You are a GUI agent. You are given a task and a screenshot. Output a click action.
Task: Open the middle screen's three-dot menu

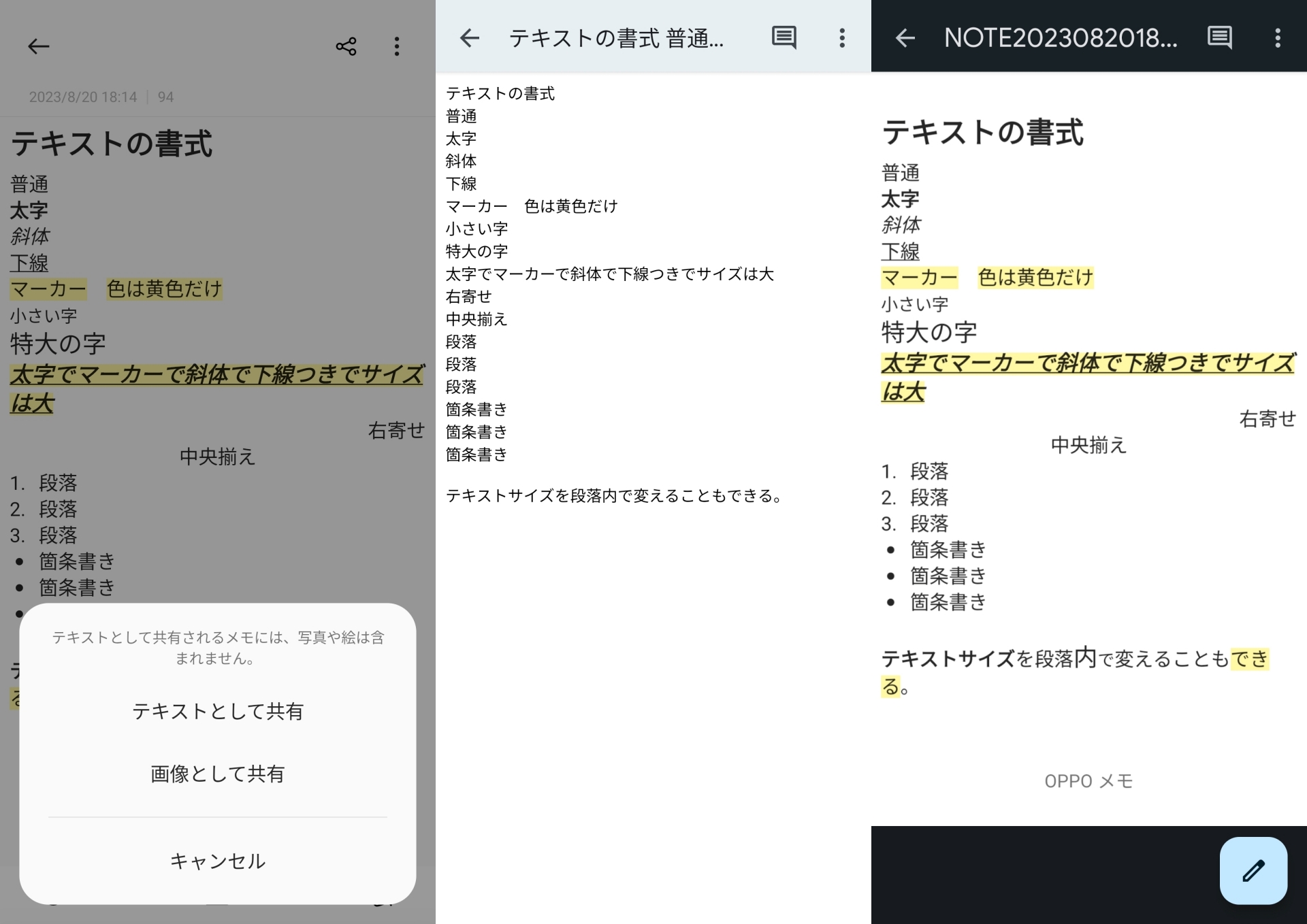click(842, 38)
